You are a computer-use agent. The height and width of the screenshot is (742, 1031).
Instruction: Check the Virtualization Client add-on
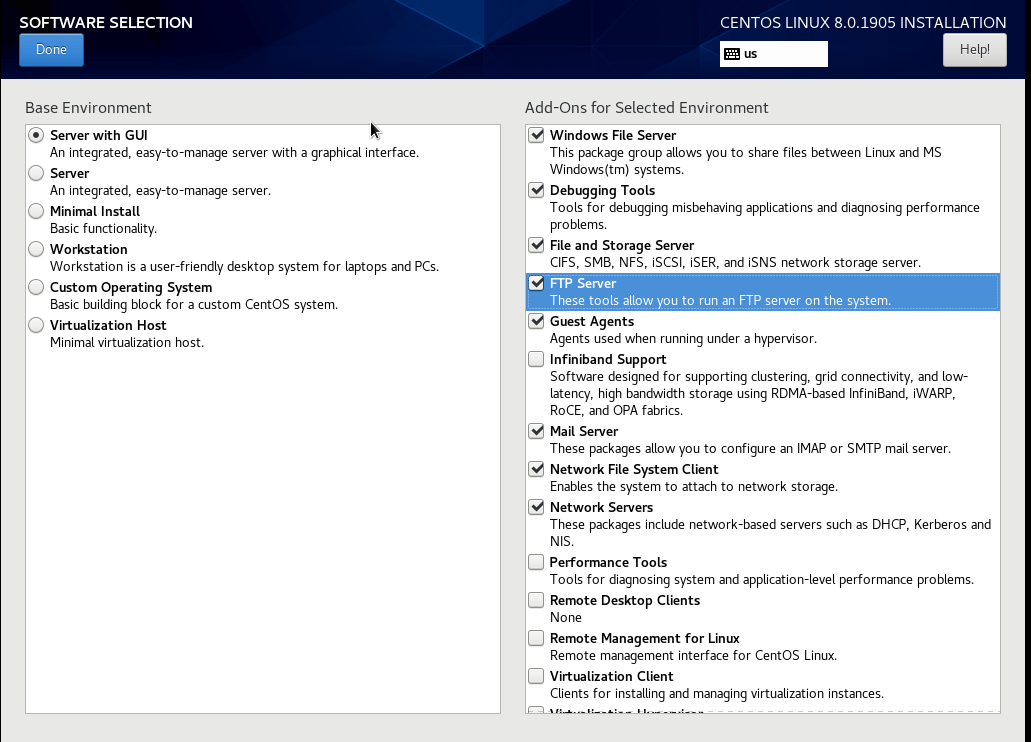click(535, 676)
